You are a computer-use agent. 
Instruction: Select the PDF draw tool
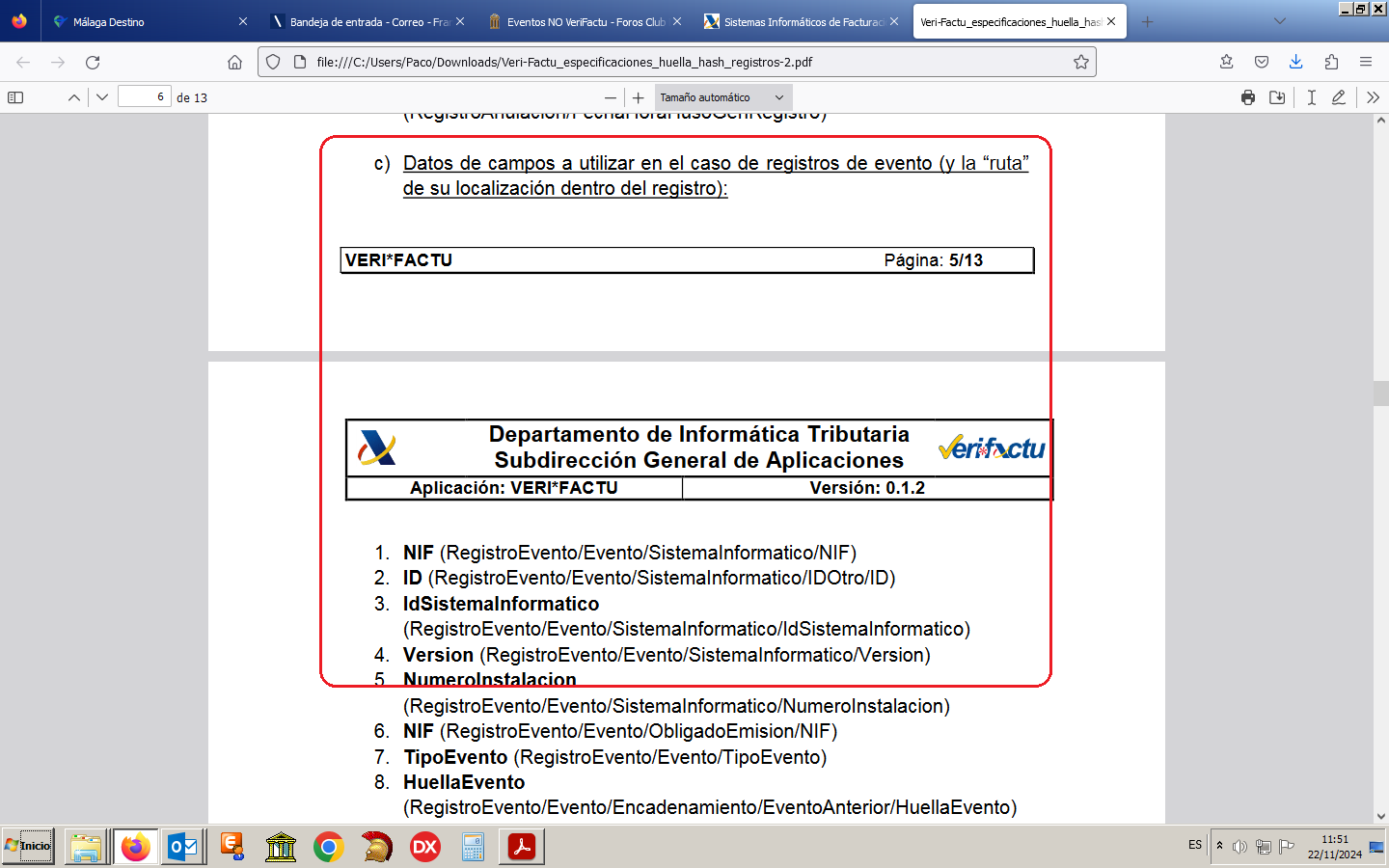tap(1339, 97)
